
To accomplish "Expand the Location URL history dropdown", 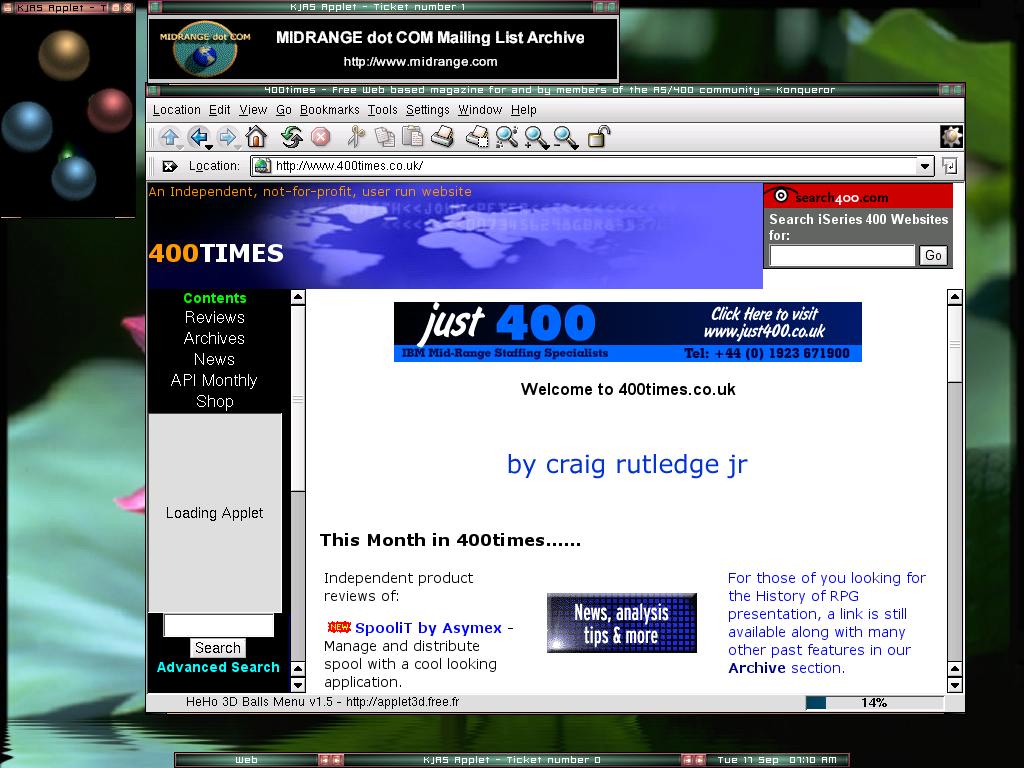I will pyautogui.click(x=925, y=166).
